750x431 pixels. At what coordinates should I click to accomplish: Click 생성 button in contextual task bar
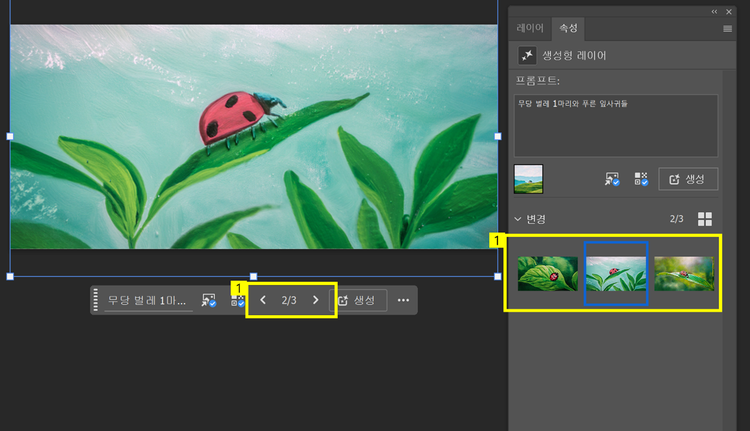358,300
